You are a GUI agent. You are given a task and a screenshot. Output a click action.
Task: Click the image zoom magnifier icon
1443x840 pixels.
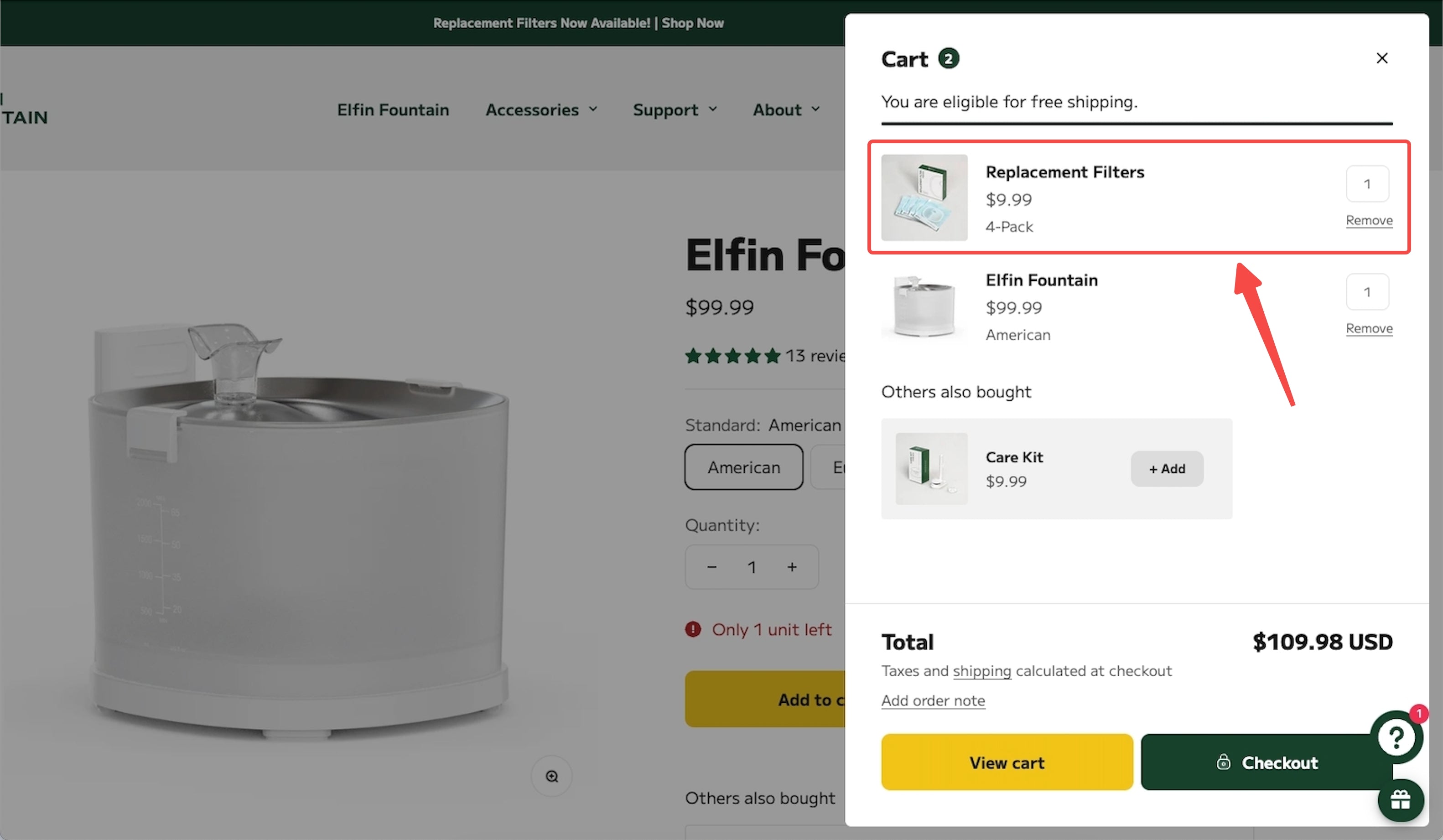(x=551, y=776)
